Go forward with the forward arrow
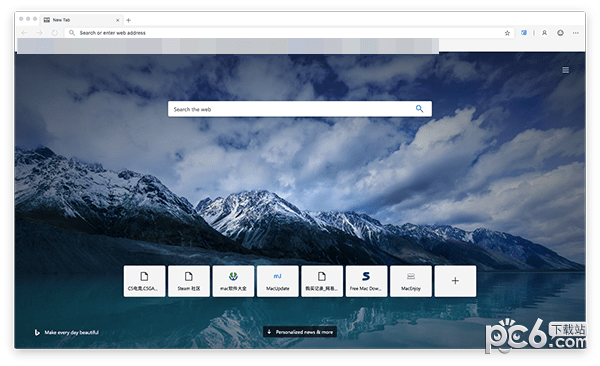 pos(39,33)
